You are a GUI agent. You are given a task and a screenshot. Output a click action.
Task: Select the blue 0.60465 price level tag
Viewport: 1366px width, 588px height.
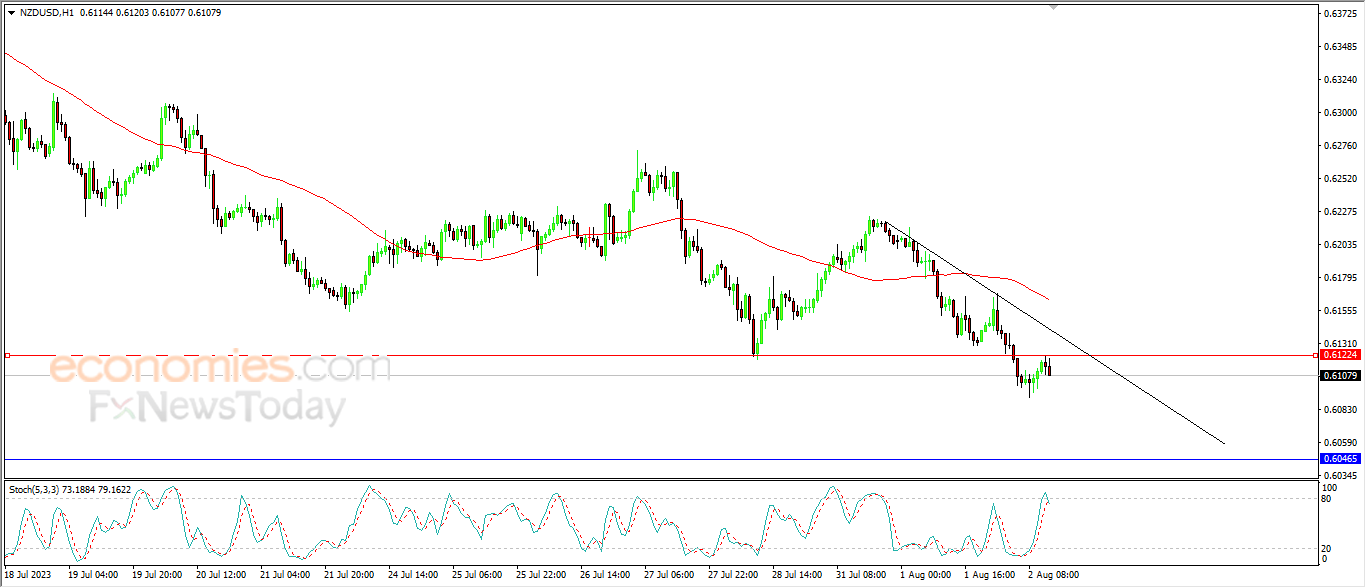tap(1340, 458)
